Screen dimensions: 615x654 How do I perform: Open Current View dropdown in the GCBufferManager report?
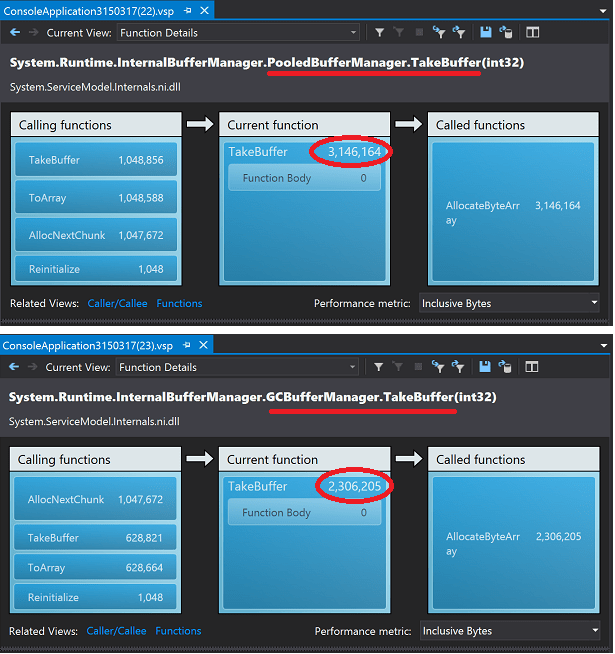click(x=238, y=367)
